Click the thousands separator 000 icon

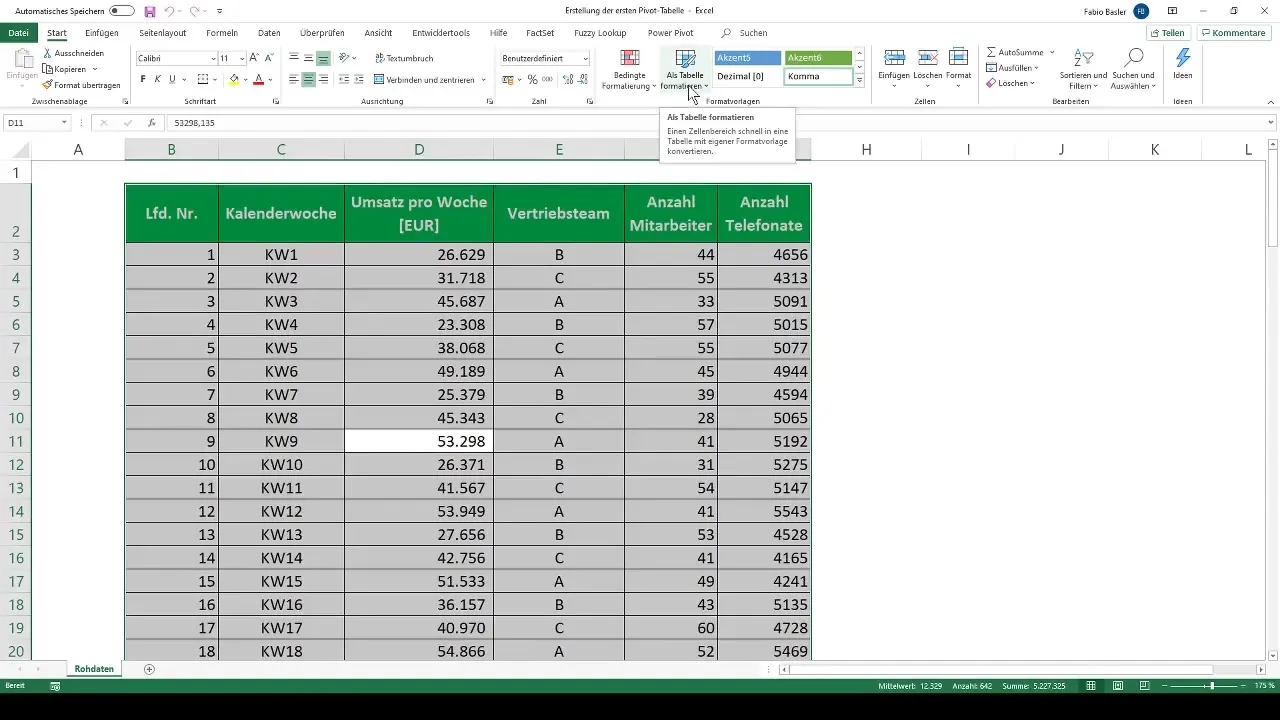547,79
